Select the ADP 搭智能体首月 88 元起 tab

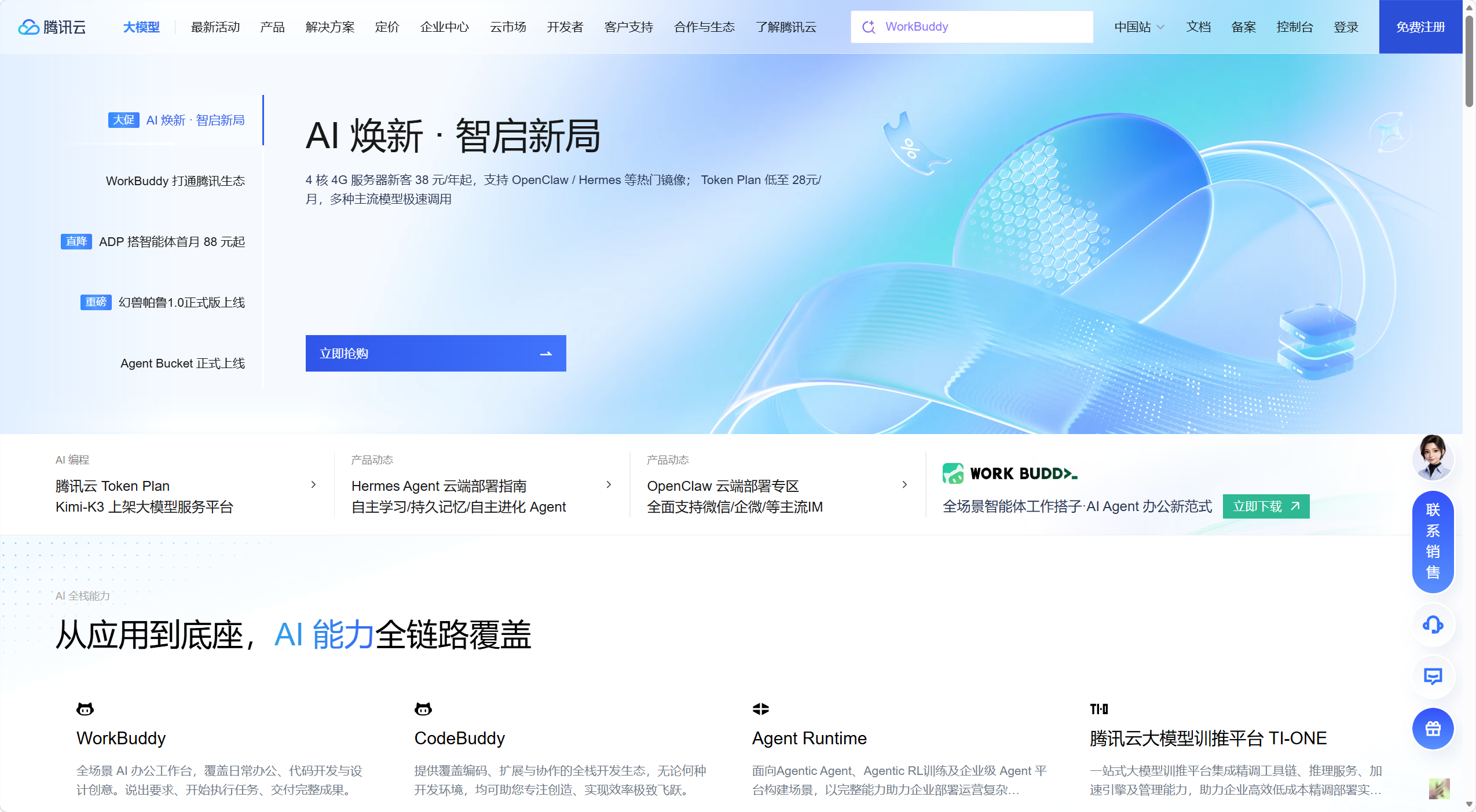pyautogui.click(x=153, y=242)
